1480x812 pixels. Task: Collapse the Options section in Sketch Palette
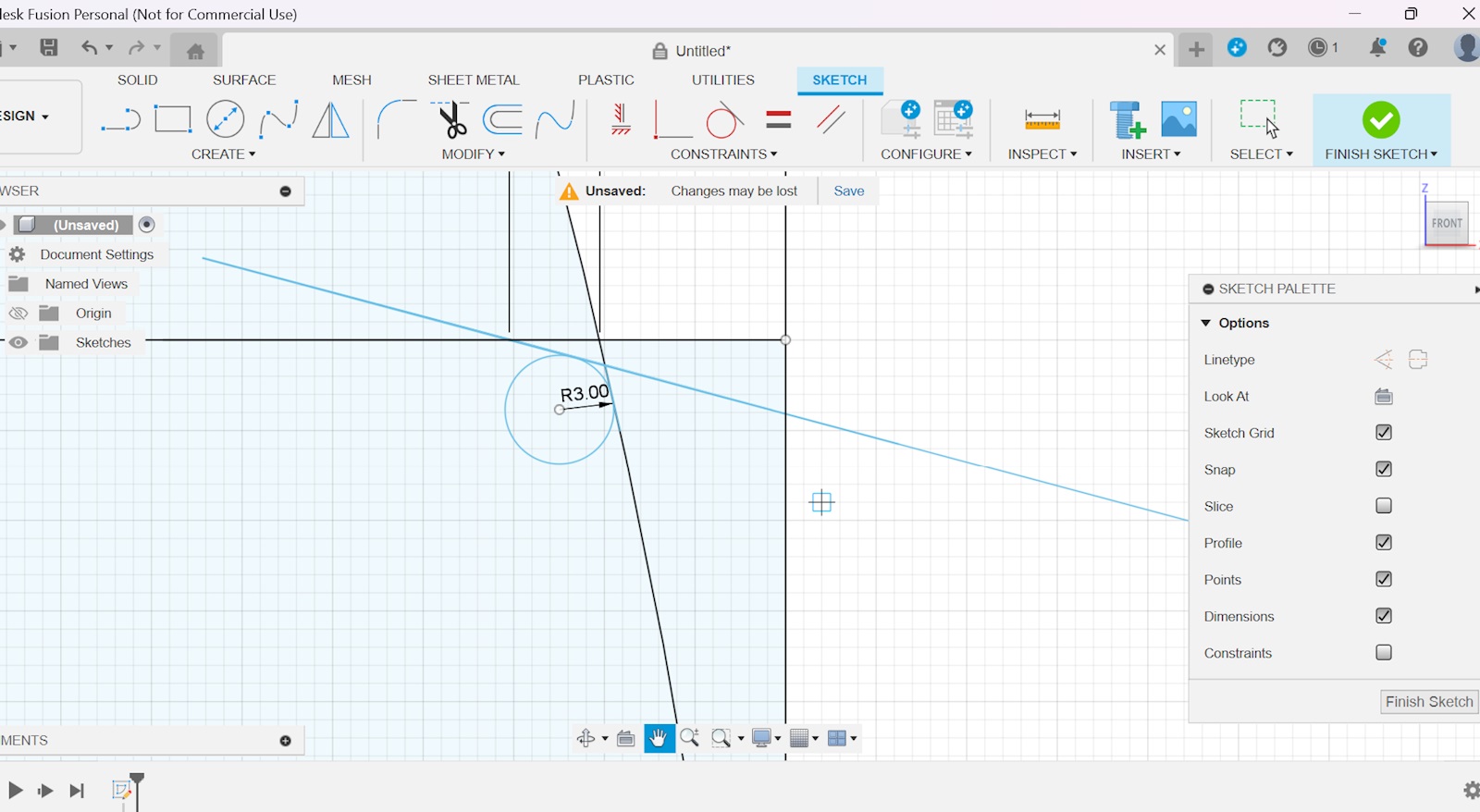[1206, 323]
